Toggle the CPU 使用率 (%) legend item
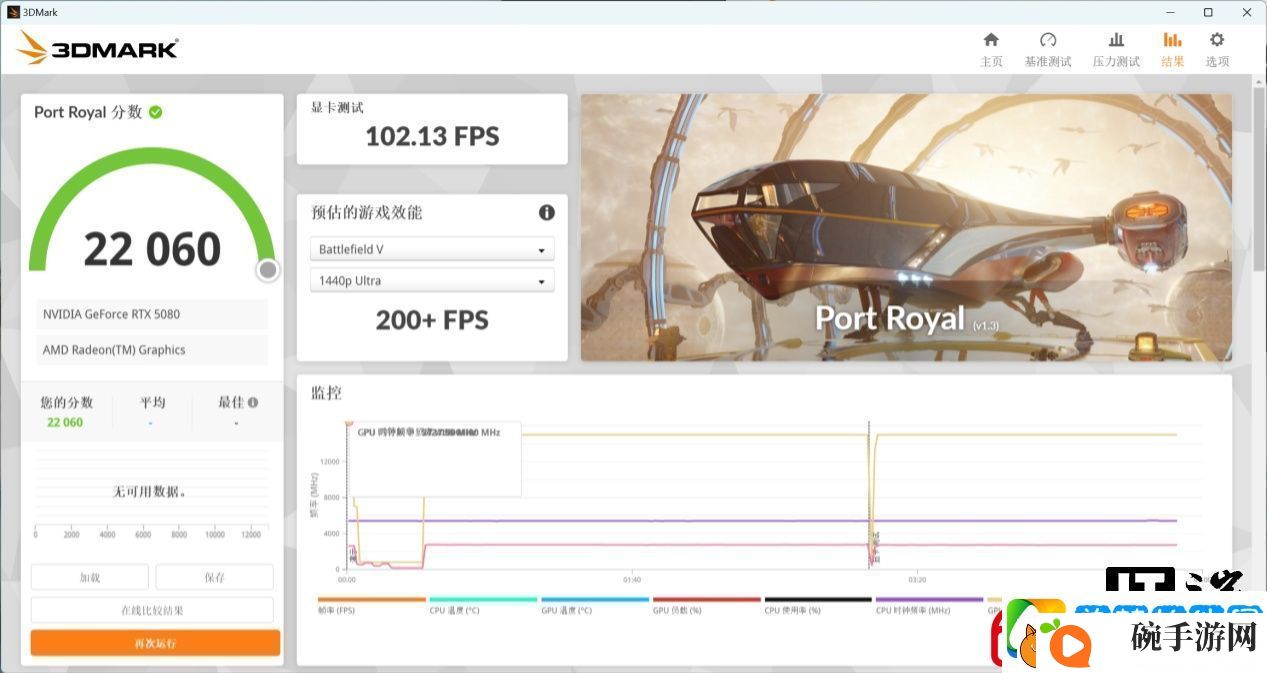Viewport: 1267px width, 673px height. point(819,606)
